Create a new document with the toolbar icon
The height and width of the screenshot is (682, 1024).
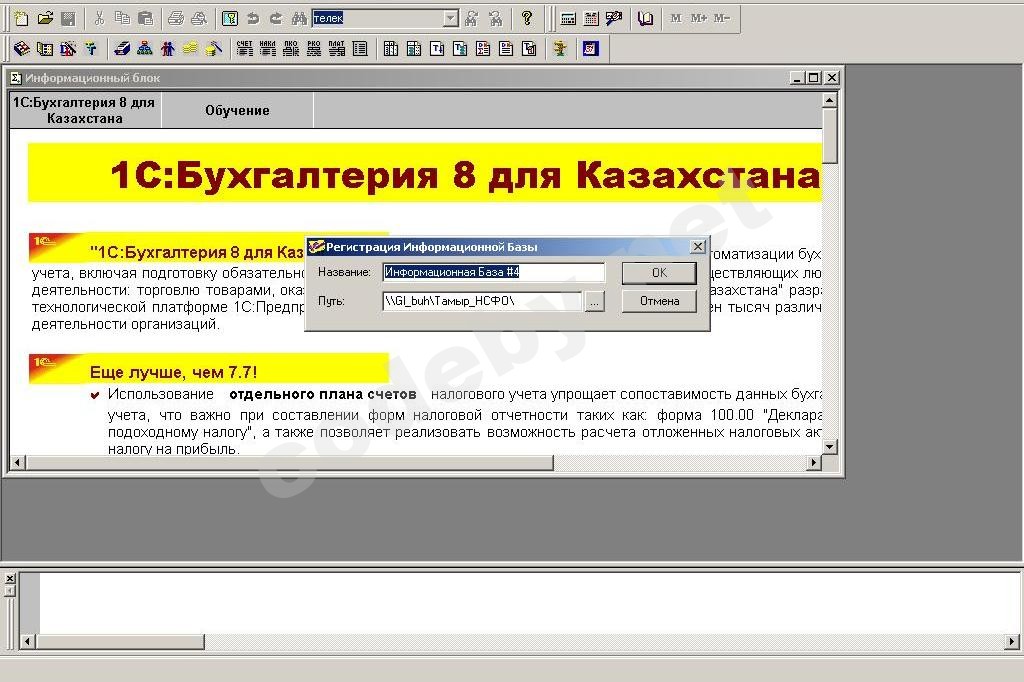tap(21, 18)
